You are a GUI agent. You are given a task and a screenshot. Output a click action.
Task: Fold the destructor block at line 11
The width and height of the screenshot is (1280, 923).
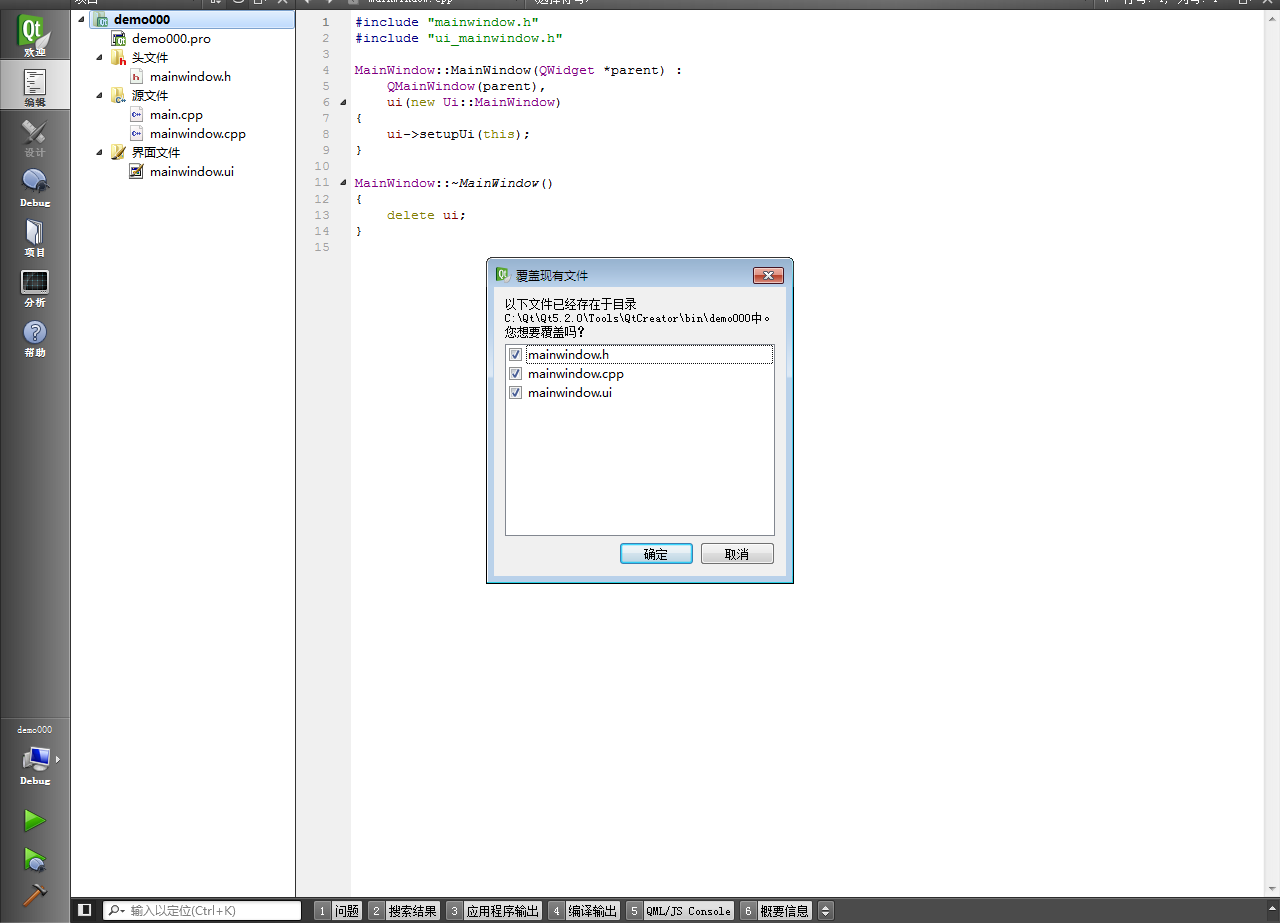(x=343, y=183)
